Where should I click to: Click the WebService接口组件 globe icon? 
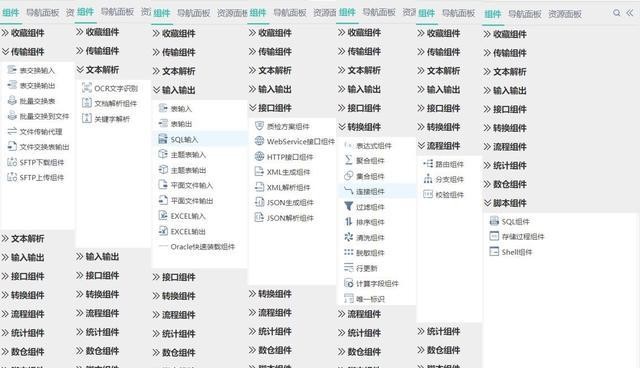click(259, 141)
